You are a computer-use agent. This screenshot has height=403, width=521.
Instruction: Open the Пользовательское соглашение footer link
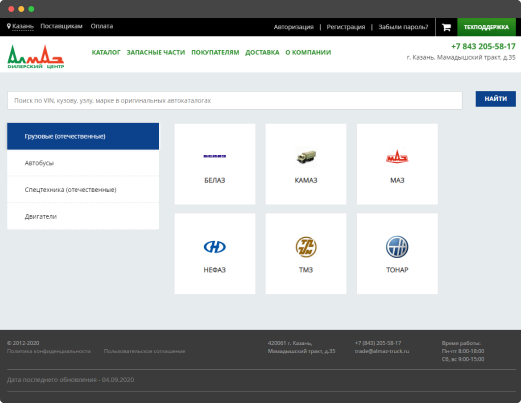point(144,351)
